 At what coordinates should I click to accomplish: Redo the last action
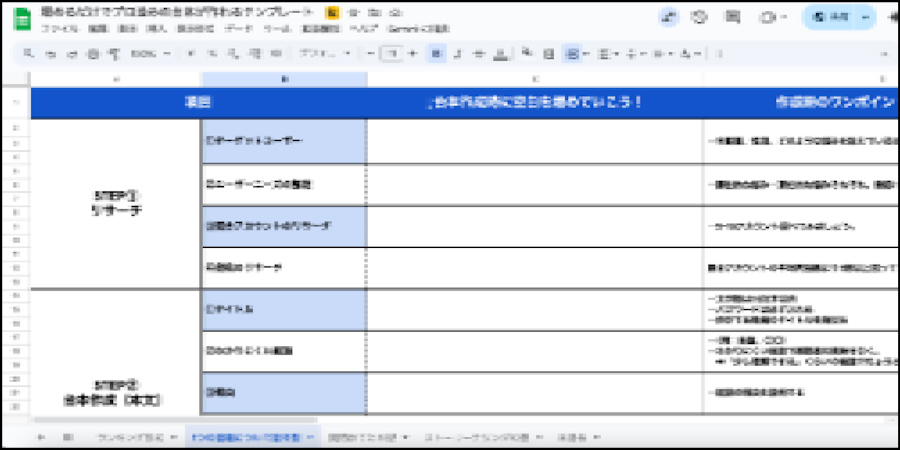(x=73, y=53)
